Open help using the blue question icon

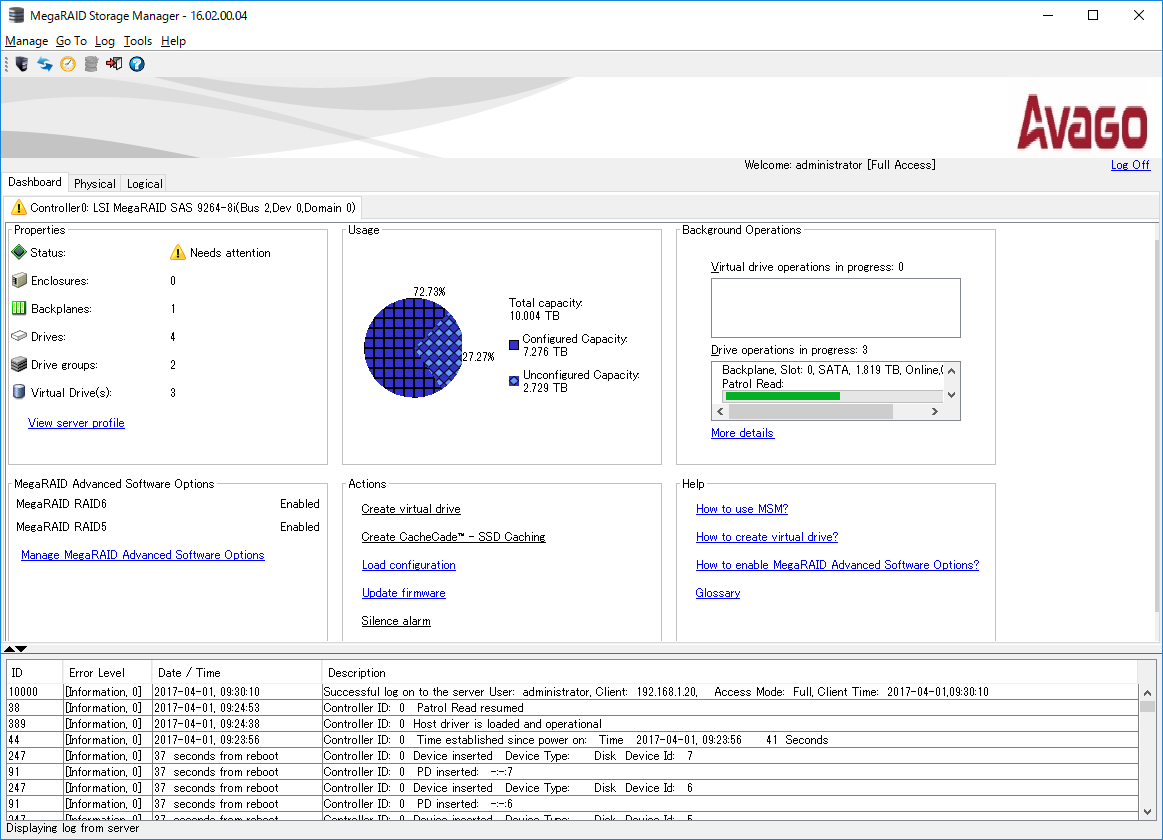[137, 64]
